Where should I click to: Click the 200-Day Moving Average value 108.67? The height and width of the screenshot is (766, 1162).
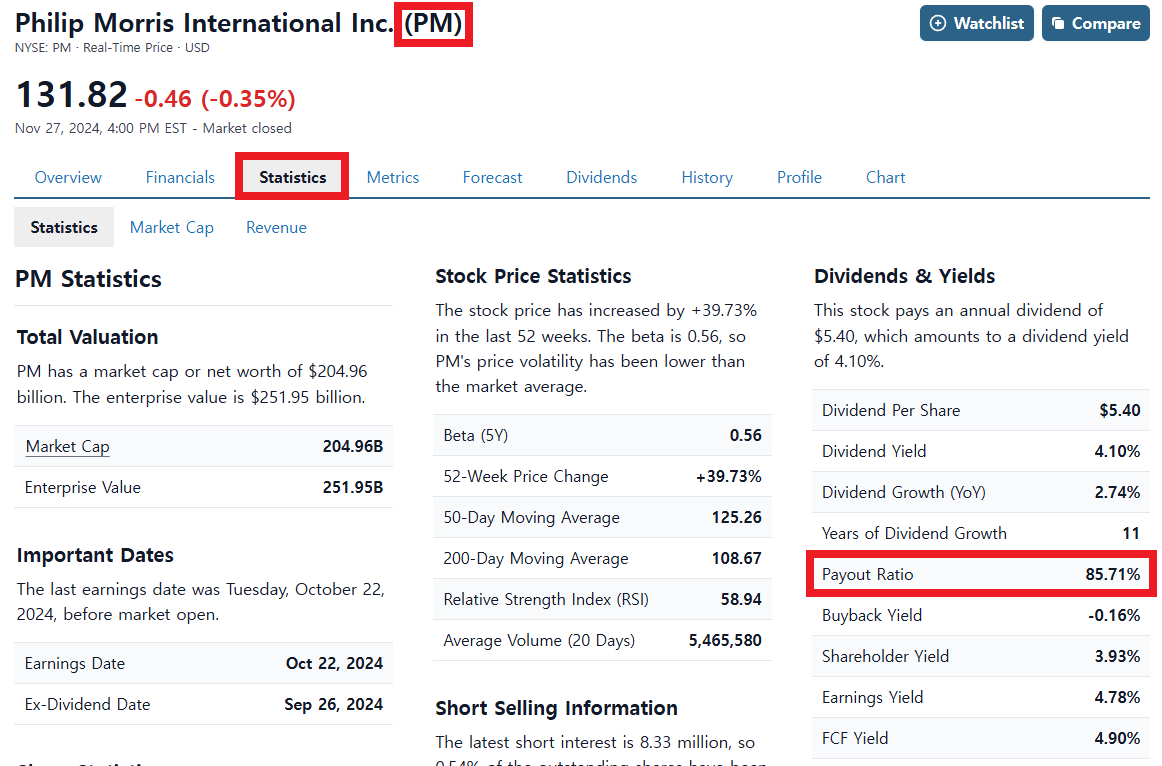pyautogui.click(x=737, y=559)
